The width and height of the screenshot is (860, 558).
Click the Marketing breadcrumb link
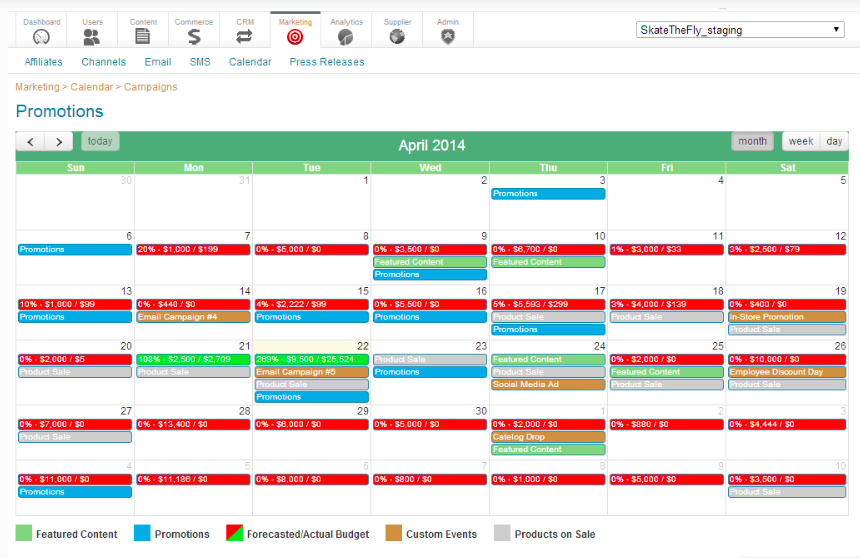(x=37, y=87)
